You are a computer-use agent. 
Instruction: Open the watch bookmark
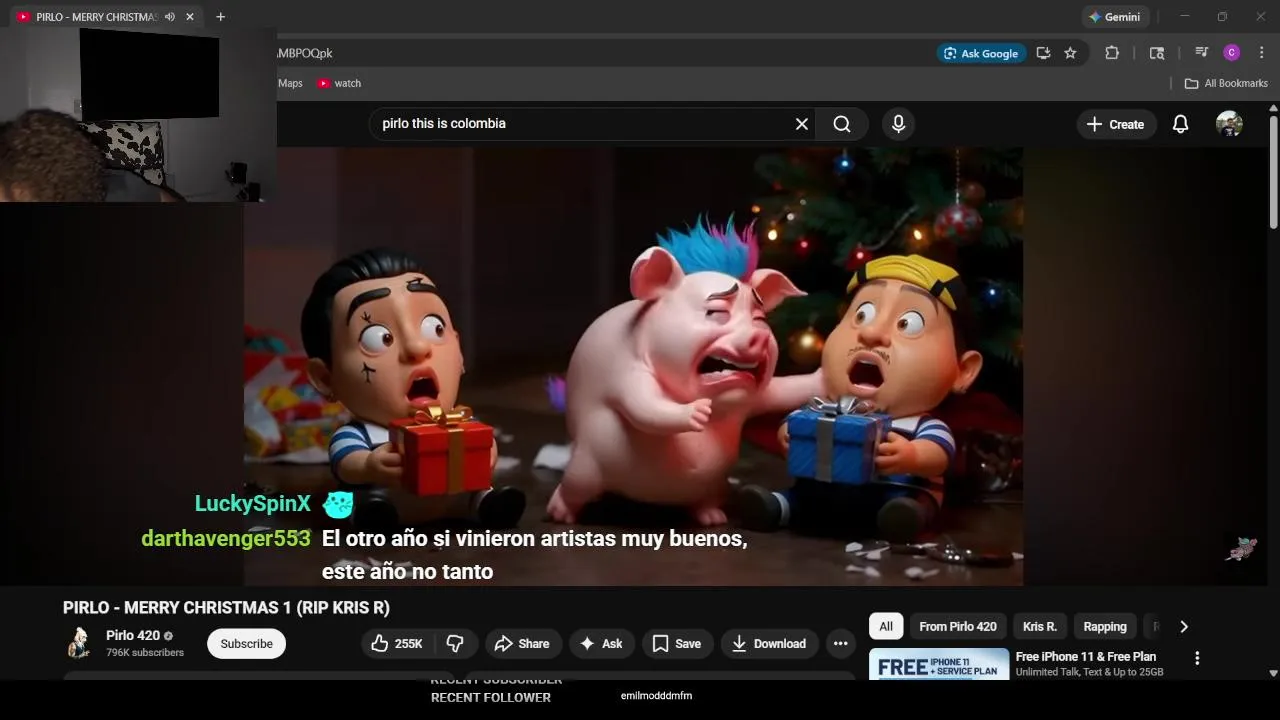coord(339,83)
